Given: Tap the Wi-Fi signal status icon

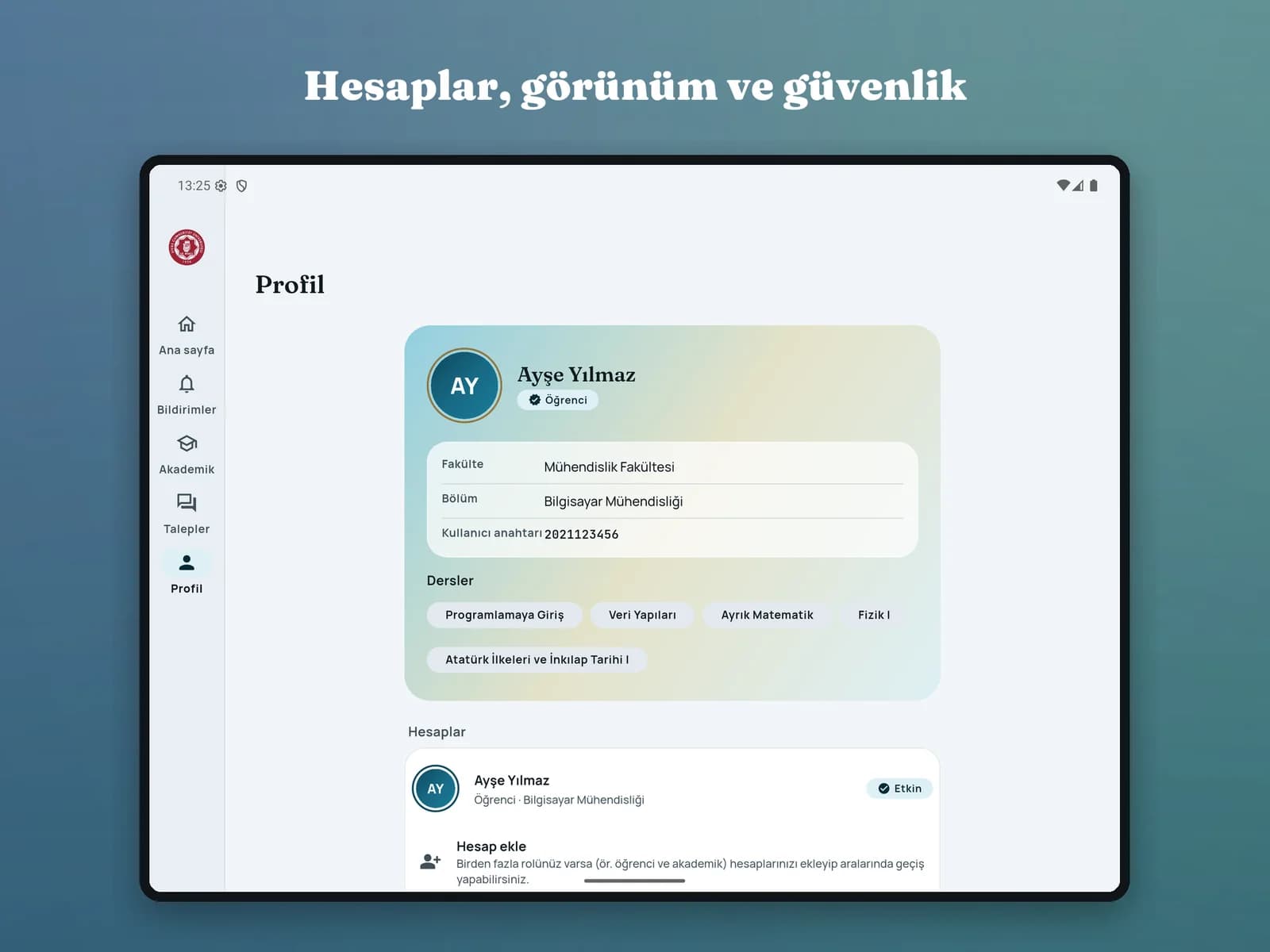Looking at the screenshot, I should point(1063,186).
